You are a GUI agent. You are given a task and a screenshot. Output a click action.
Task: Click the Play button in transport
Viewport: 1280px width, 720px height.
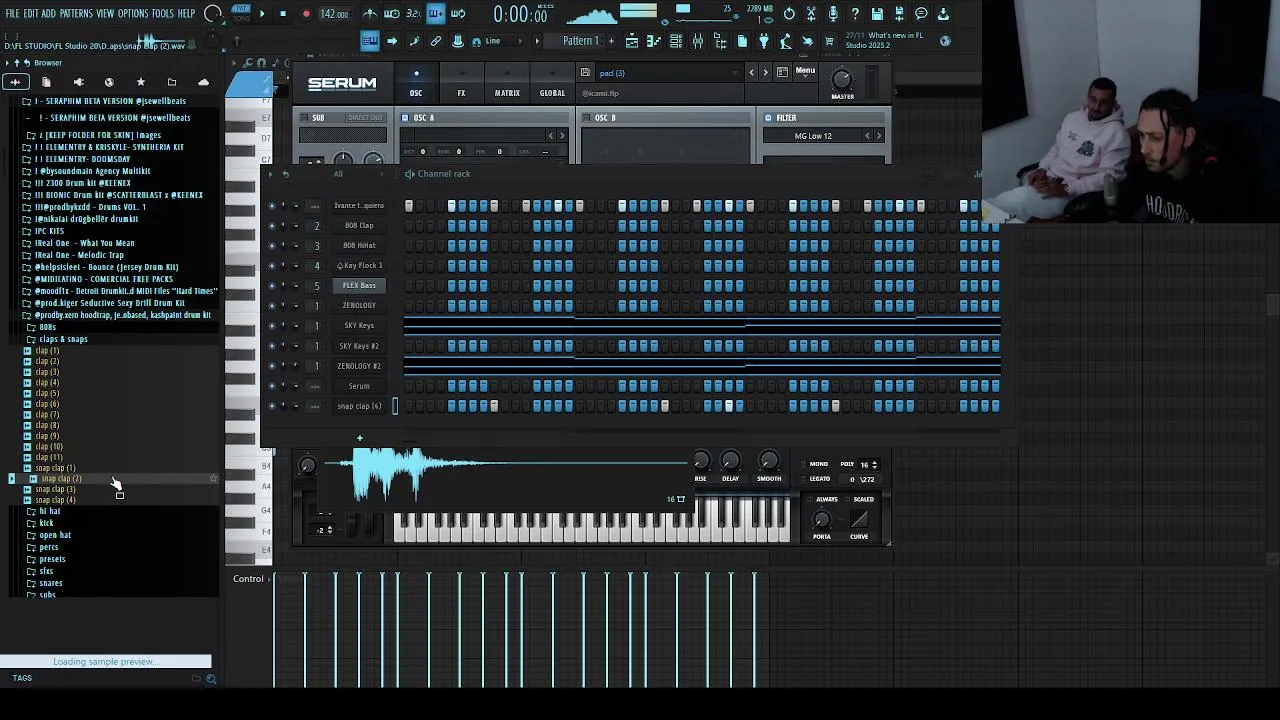click(x=262, y=14)
